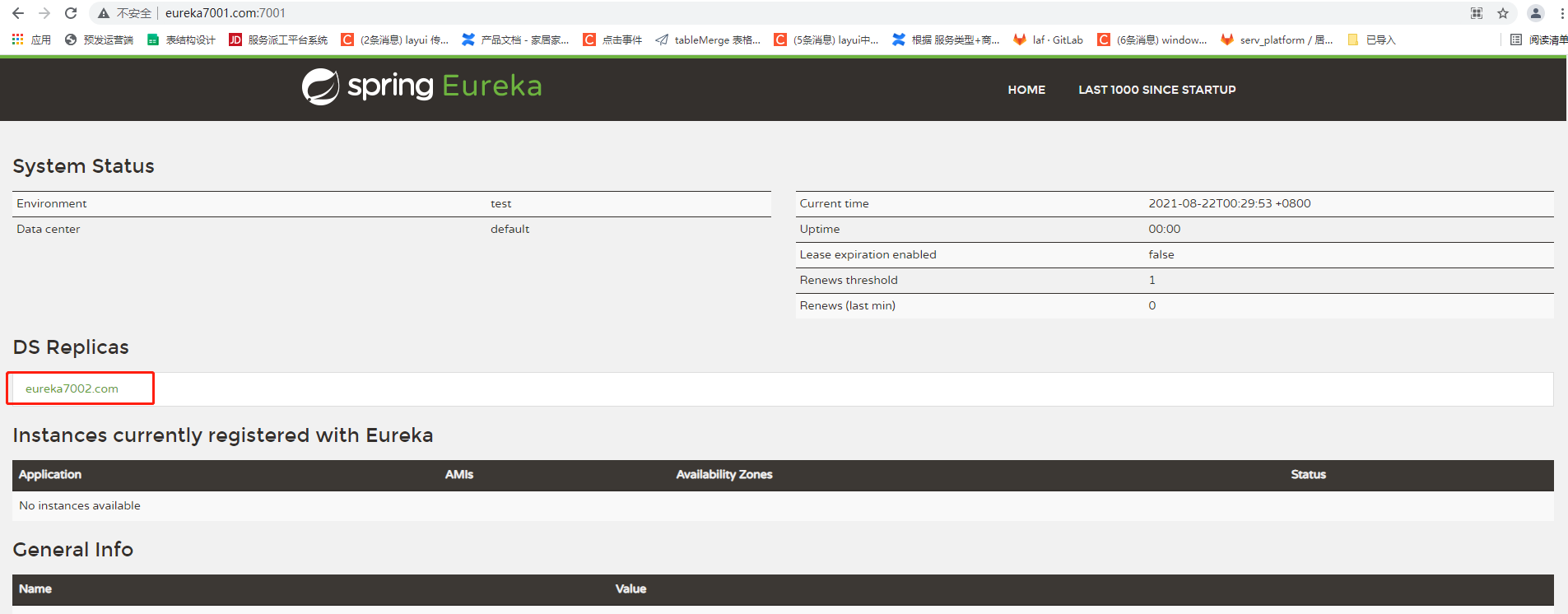Image resolution: width=1568 pixels, height=614 pixels.
Task: Go to HOME in Eureka navbar
Action: (x=1026, y=90)
